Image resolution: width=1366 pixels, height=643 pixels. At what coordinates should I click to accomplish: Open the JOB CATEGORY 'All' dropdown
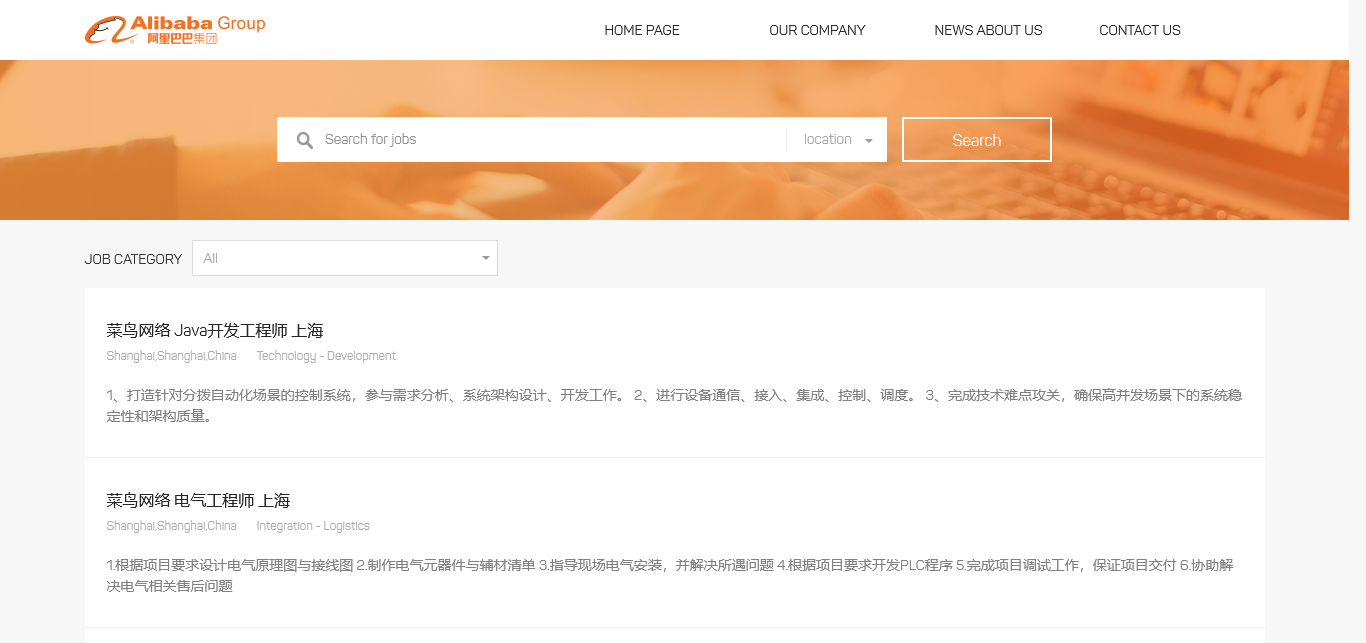[340, 258]
